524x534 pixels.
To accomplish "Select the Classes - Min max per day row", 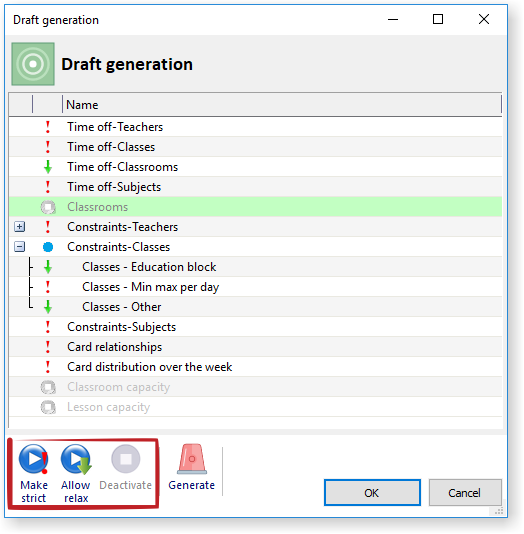I will click(255, 287).
